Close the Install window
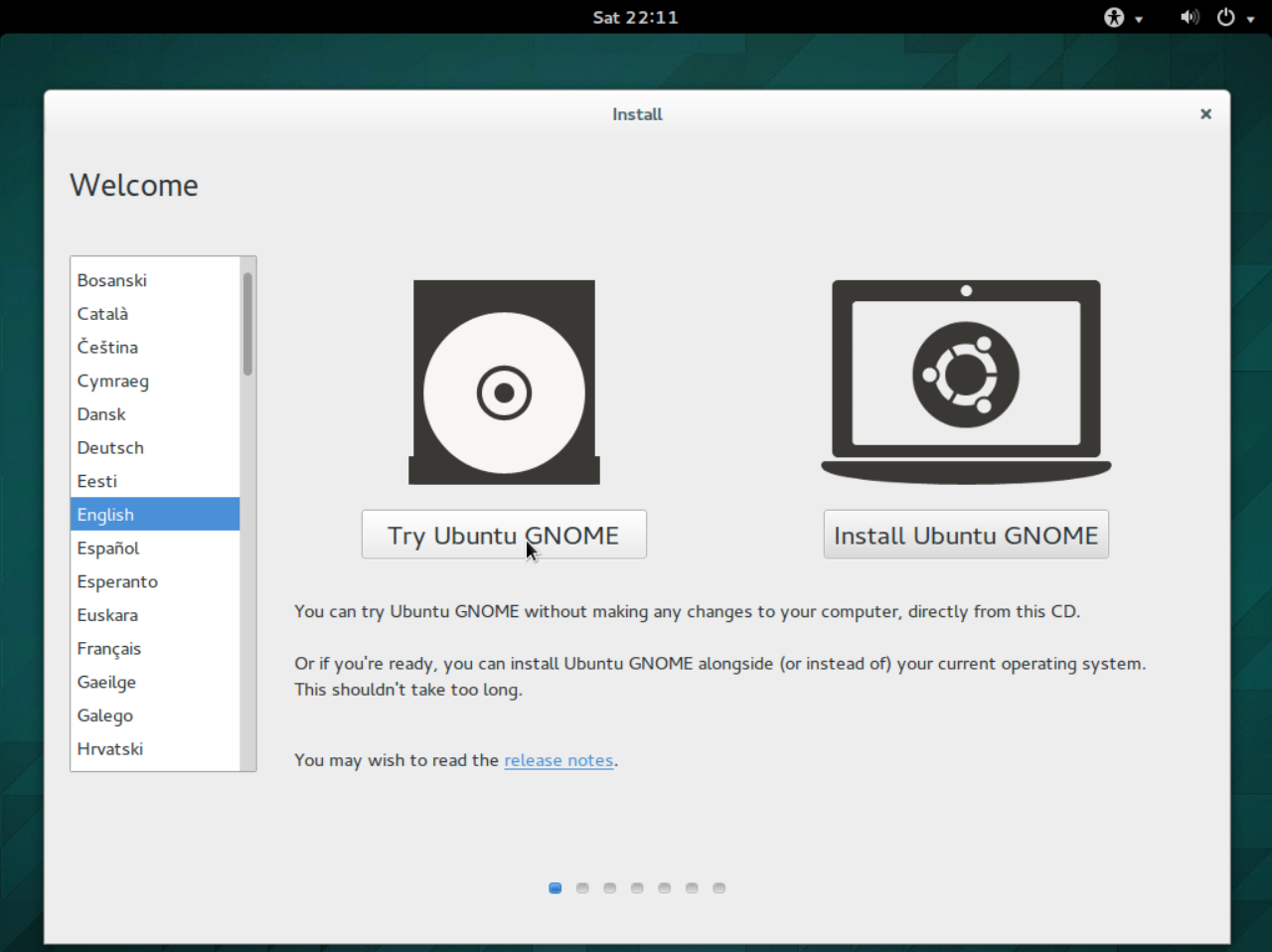 click(x=1205, y=114)
